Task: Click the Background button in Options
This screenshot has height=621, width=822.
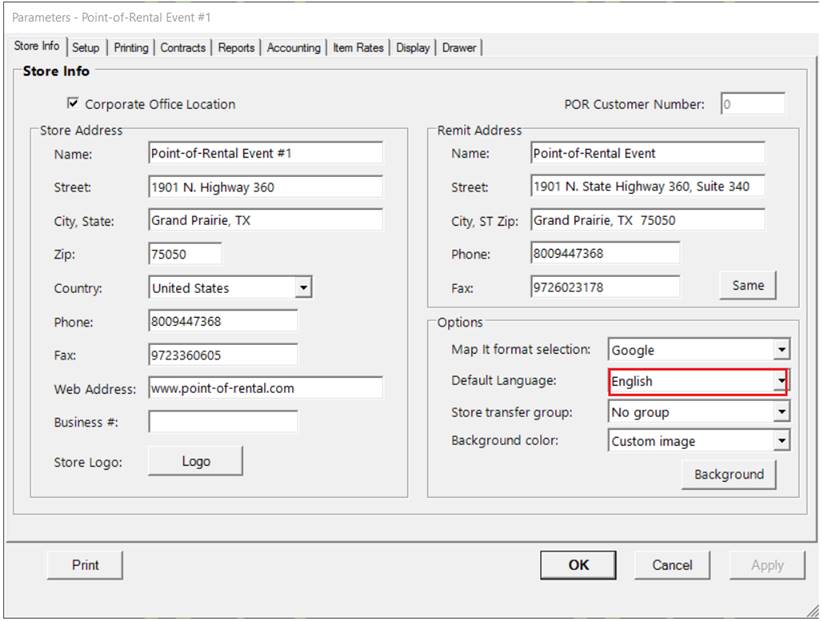Action: click(729, 474)
